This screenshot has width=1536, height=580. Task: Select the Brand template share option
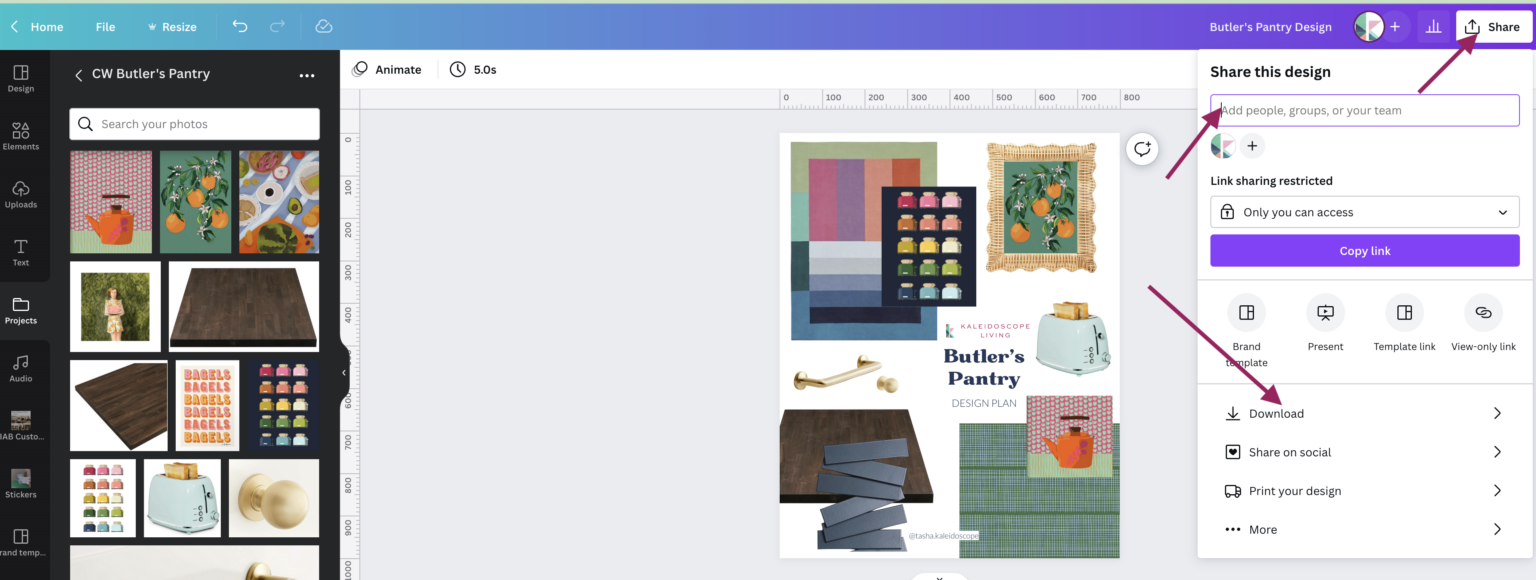tap(1246, 331)
